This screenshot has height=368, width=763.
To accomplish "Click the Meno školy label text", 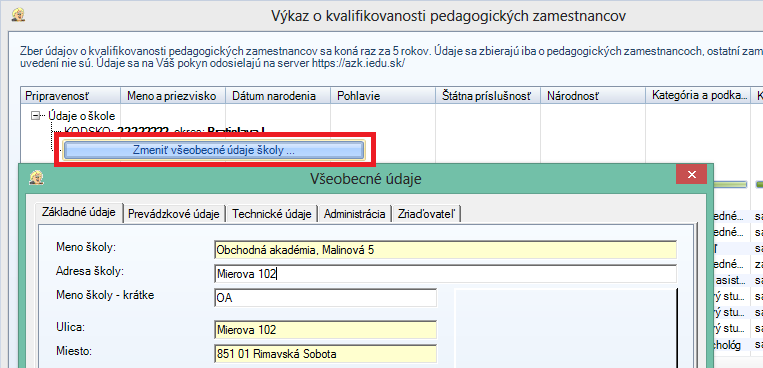I will click(85, 247).
